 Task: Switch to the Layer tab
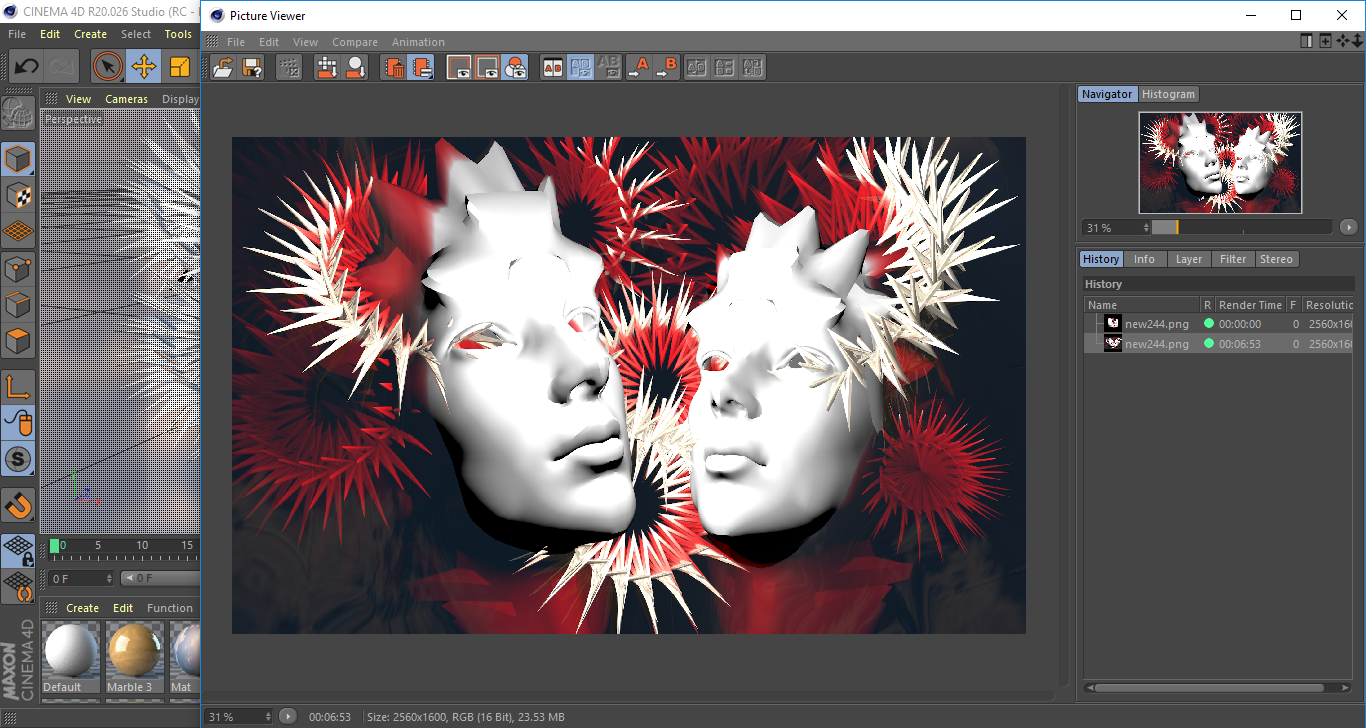point(1189,259)
